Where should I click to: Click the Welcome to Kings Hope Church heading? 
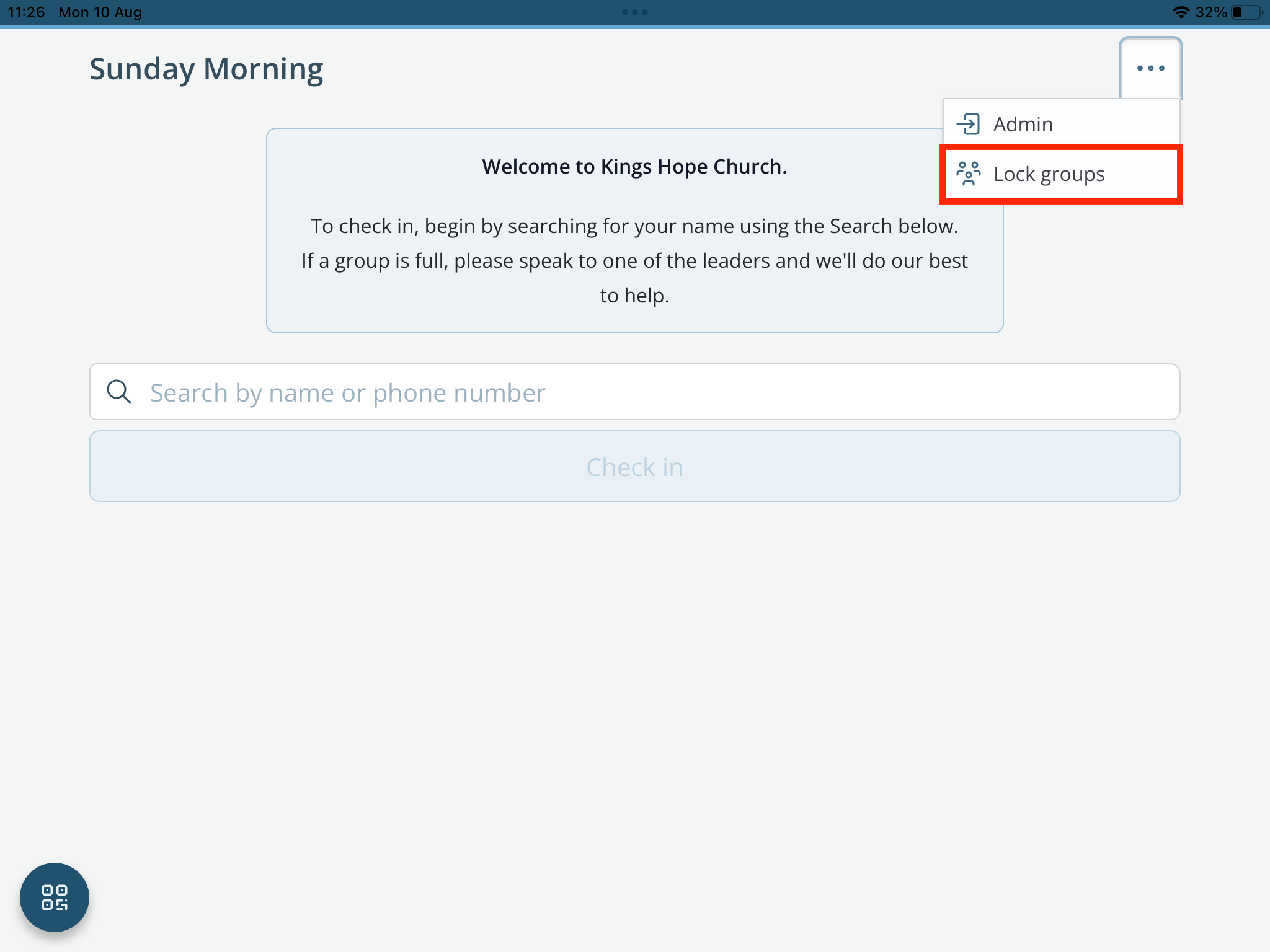(634, 167)
